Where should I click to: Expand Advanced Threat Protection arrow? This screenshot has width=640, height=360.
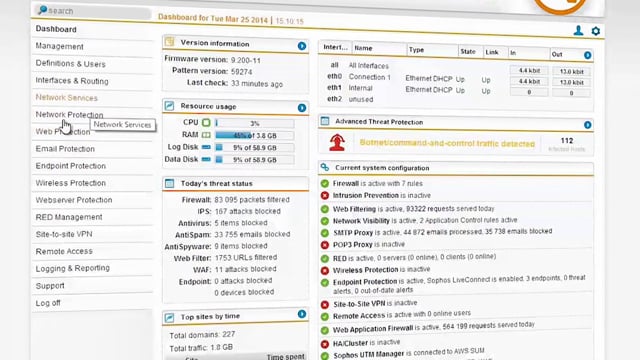[587, 125]
